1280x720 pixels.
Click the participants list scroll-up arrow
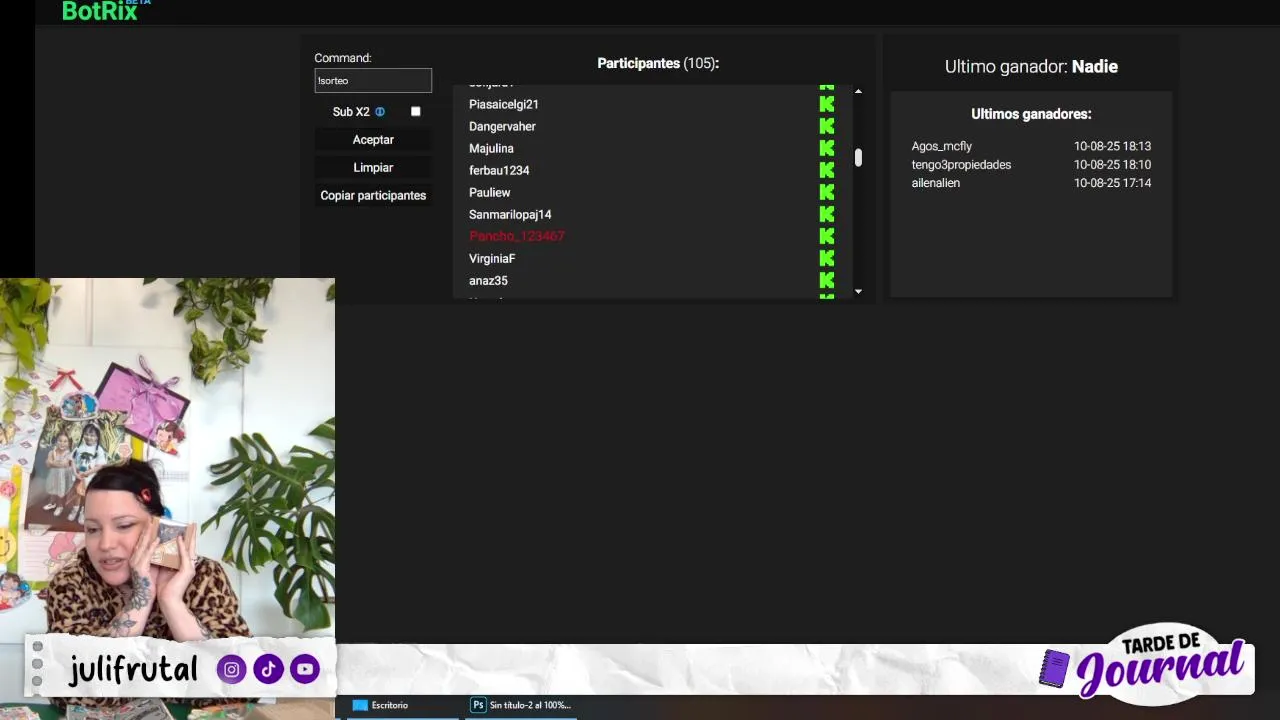(x=858, y=92)
